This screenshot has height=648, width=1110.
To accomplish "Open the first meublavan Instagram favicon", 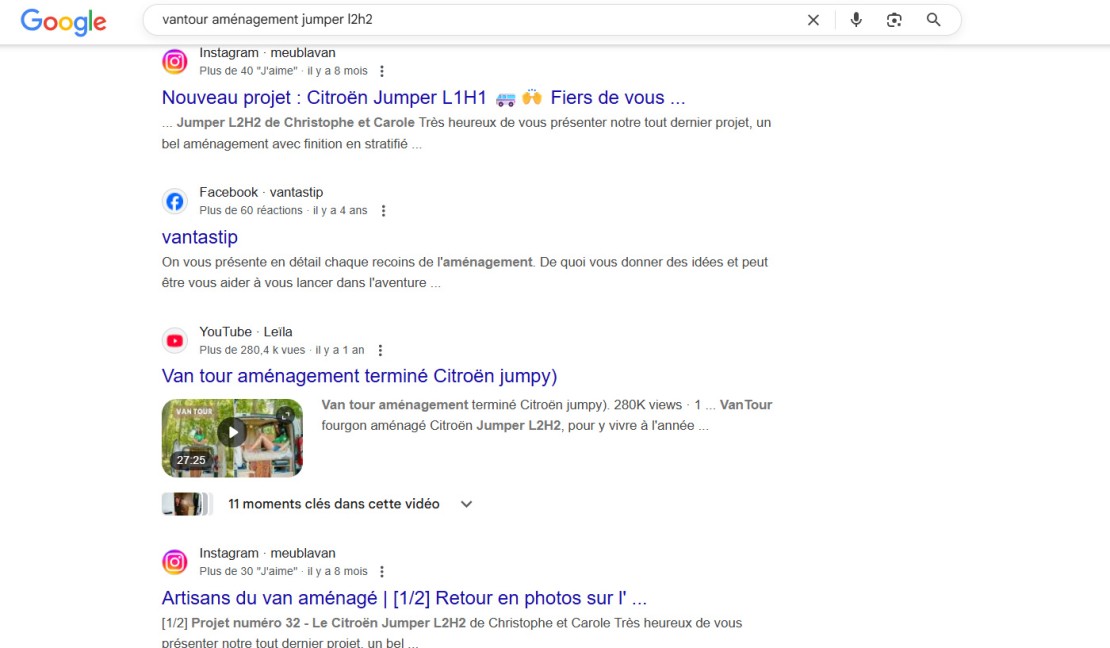I will (x=175, y=62).
